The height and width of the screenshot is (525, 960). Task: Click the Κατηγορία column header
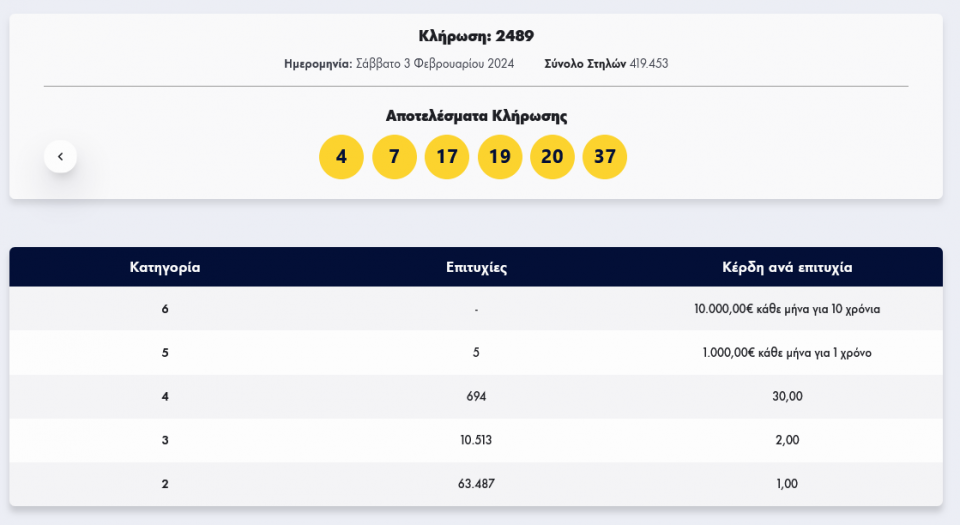click(165, 268)
